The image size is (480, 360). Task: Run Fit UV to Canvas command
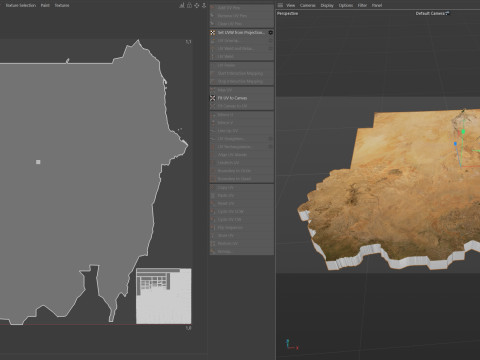(242, 98)
